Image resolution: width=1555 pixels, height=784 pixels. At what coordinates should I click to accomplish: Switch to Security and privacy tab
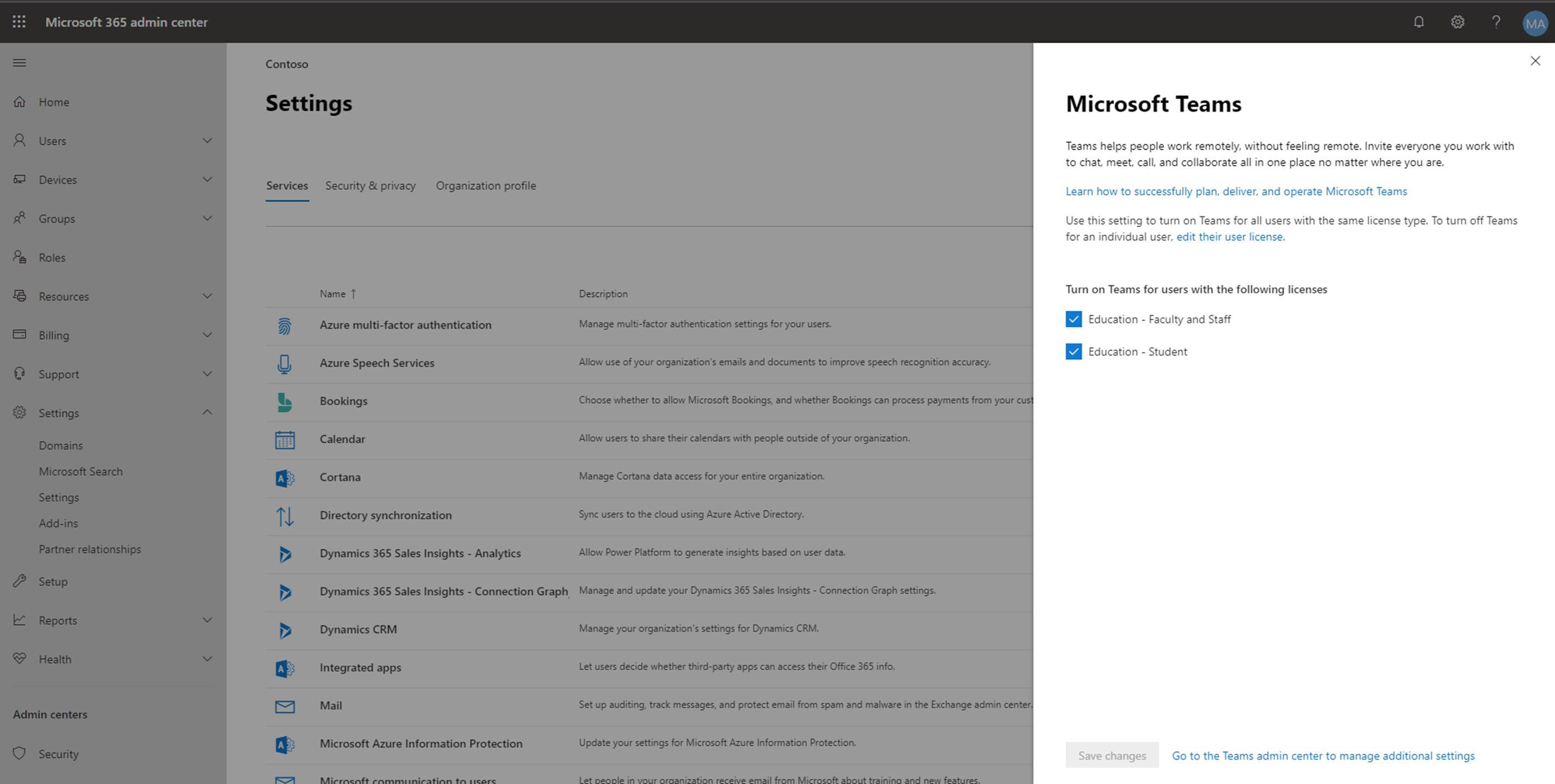[371, 185]
